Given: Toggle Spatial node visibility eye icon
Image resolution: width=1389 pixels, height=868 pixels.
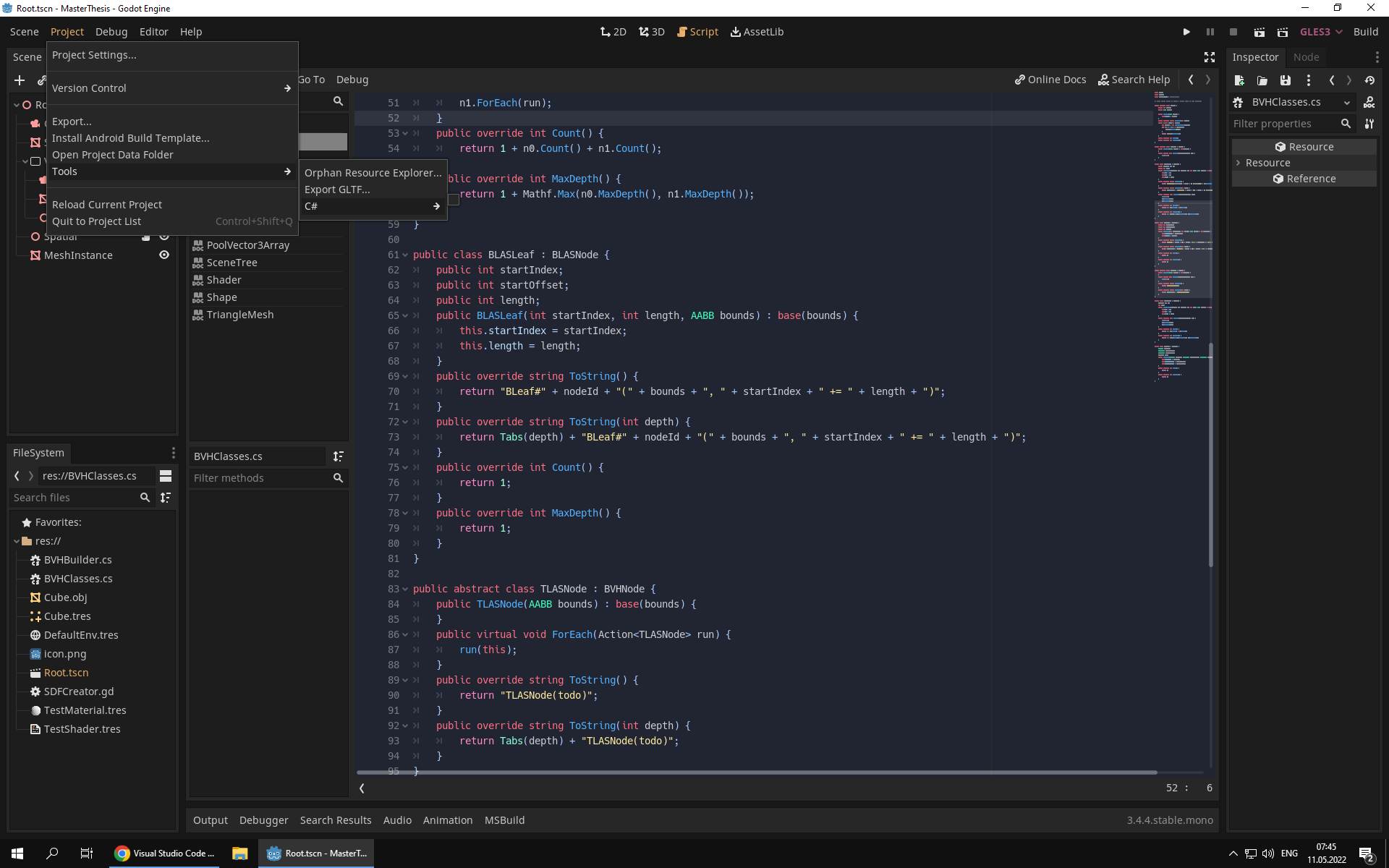Looking at the screenshot, I should point(164,237).
